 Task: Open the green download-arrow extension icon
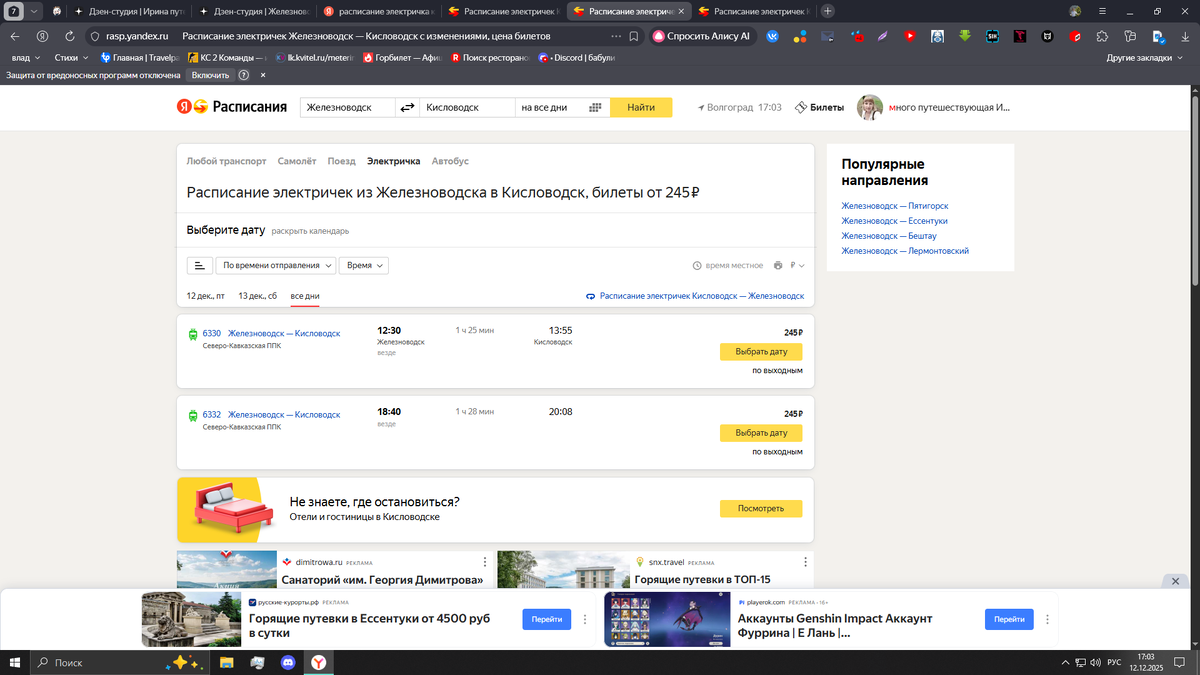[x=965, y=36]
